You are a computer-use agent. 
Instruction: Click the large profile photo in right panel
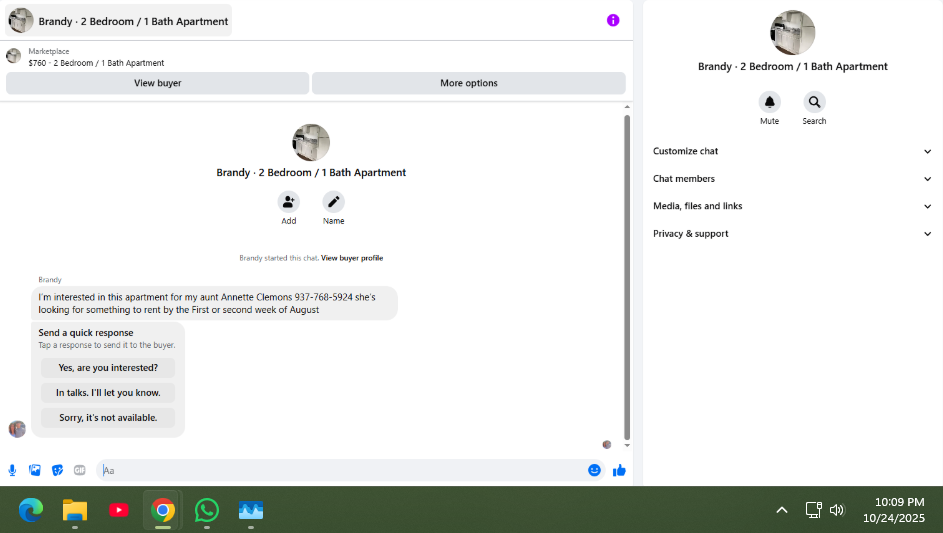[x=792, y=32]
